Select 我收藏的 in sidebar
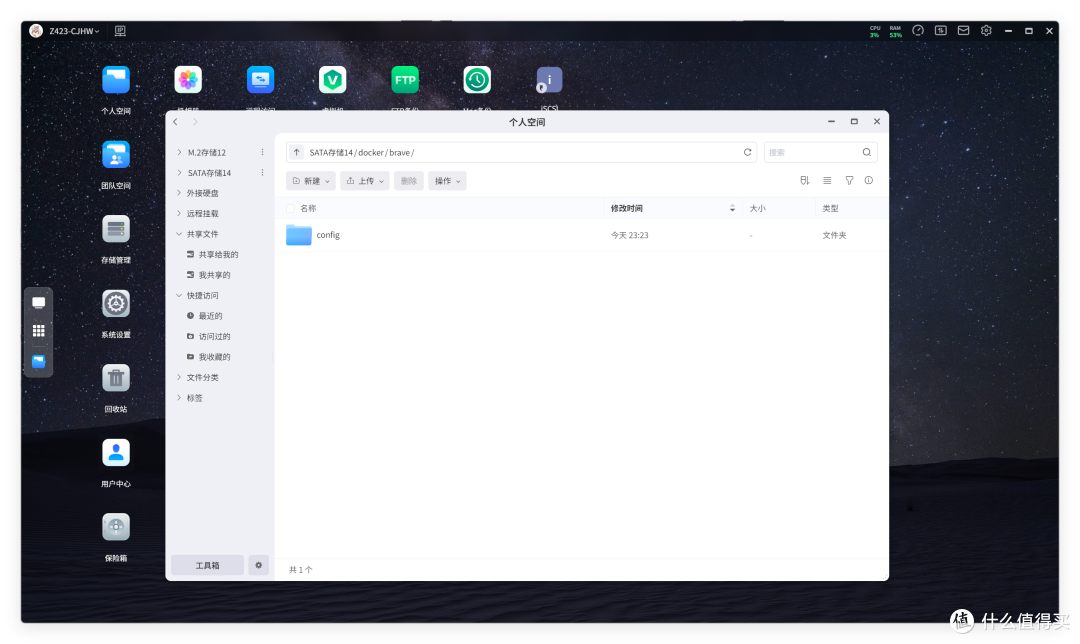Image resolution: width=1080 pixels, height=644 pixels. [214, 357]
